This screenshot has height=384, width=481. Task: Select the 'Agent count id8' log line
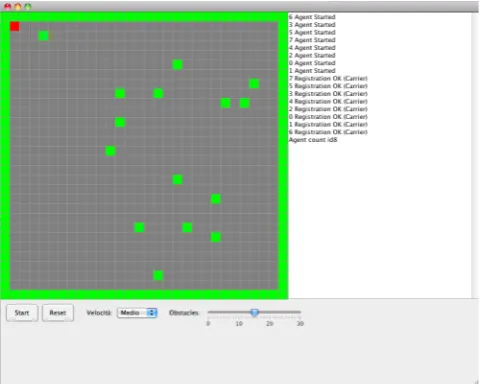(x=313, y=140)
